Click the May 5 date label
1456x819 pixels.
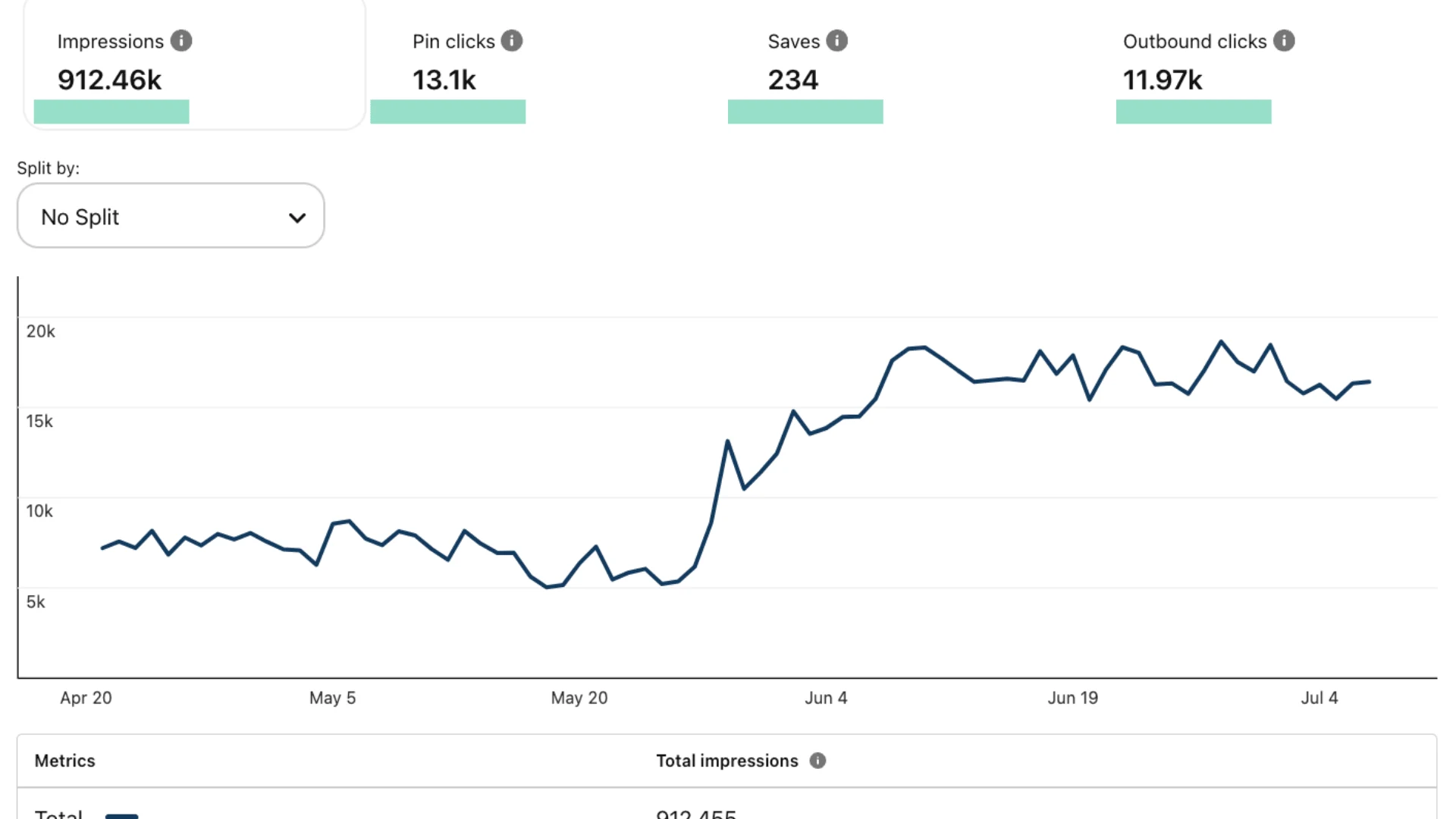332,698
